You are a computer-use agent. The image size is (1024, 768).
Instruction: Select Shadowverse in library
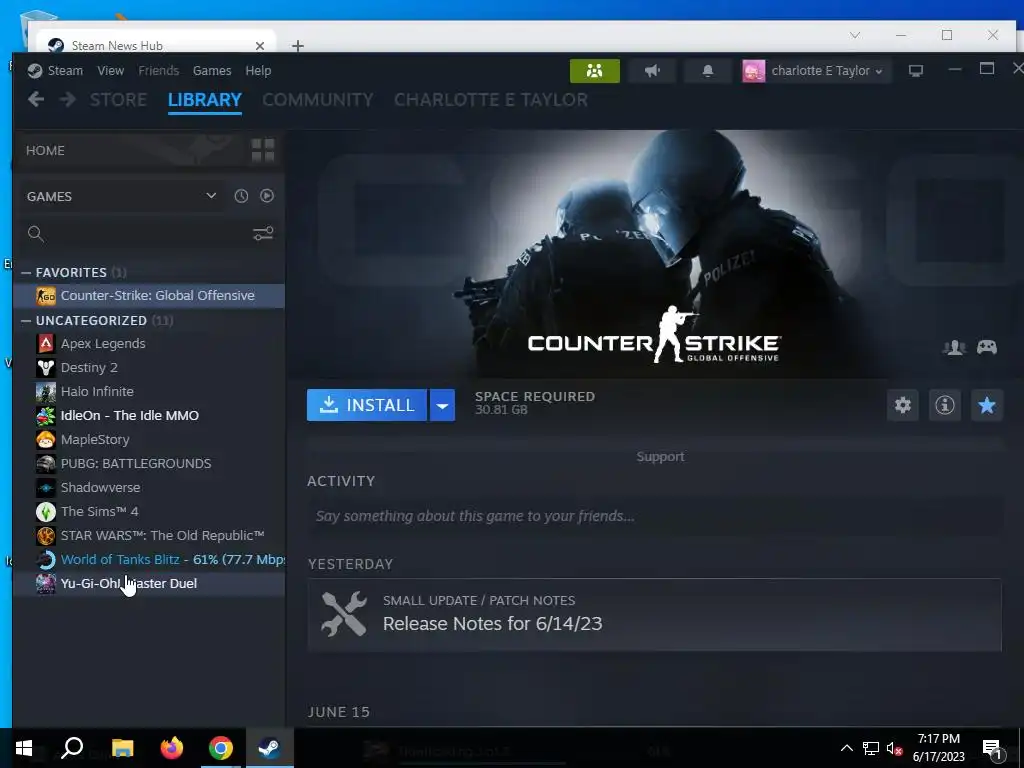(x=149, y=487)
